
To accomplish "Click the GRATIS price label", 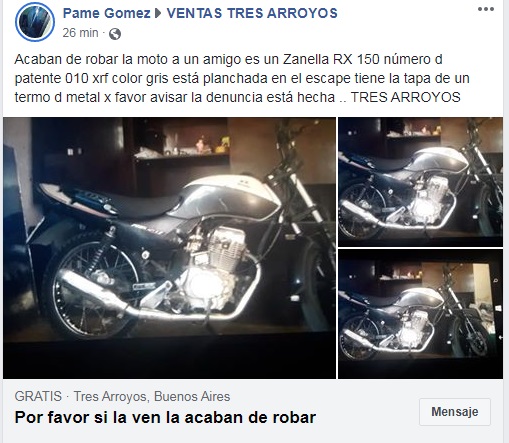I will [x=38, y=396].
